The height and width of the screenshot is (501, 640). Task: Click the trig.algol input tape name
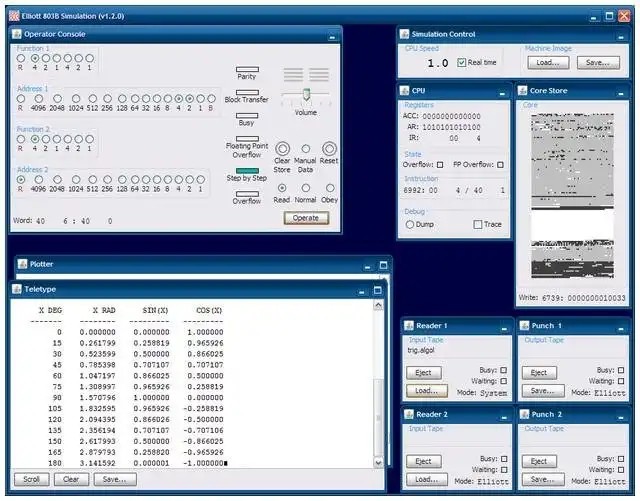point(421,350)
